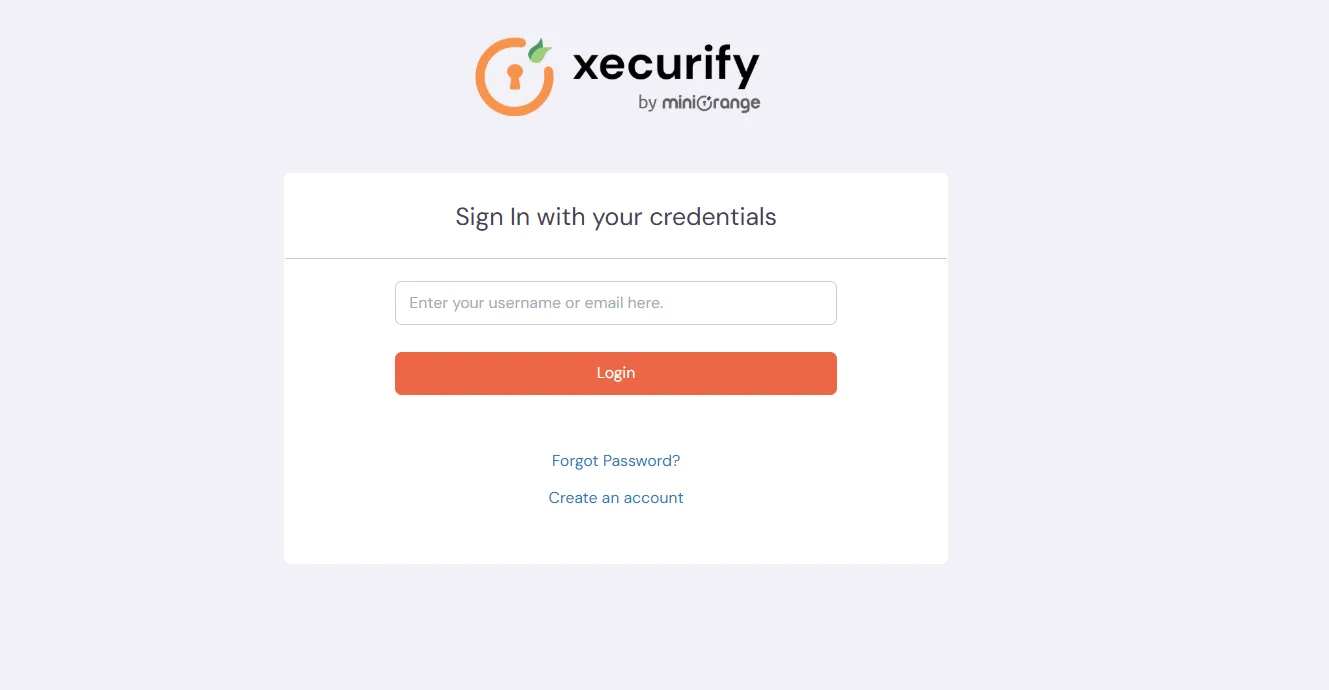
Task: Click the miniOrange logo text
Action: [710, 101]
